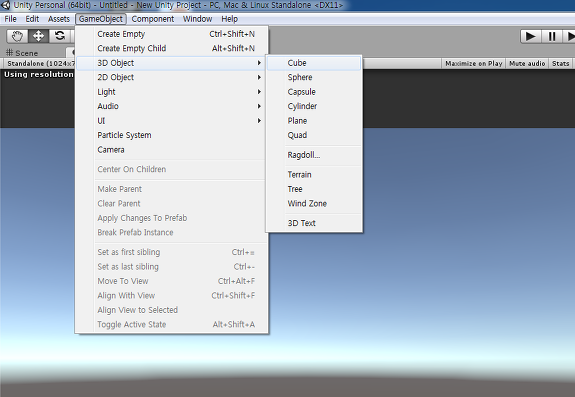575x397 pixels.
Task: Open the Edit menu
Action: click(32, 19)
